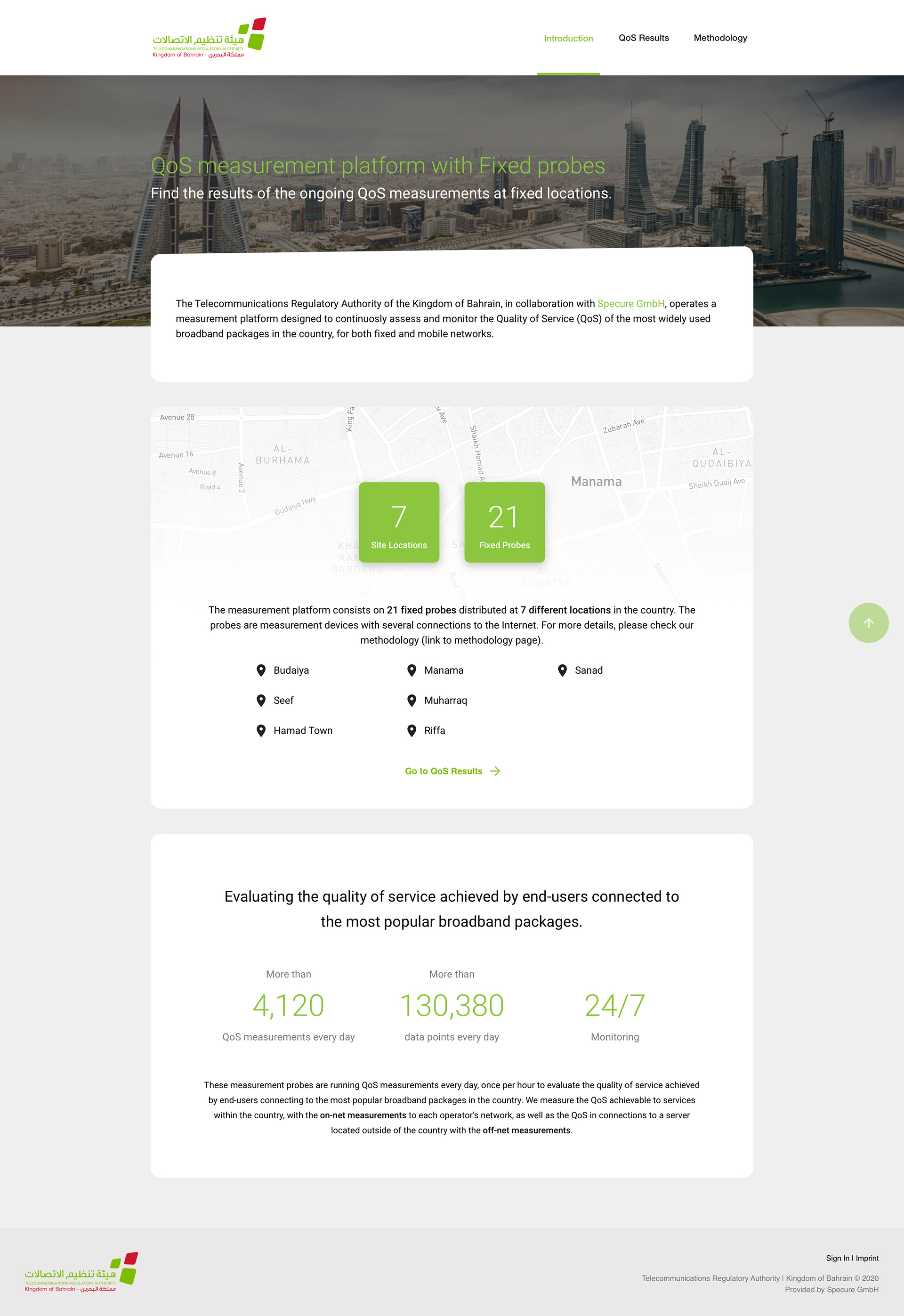The width and height of the screenshot is (904, 1316).
Task: Click the Go to QoS Results link
Action: 444,771
